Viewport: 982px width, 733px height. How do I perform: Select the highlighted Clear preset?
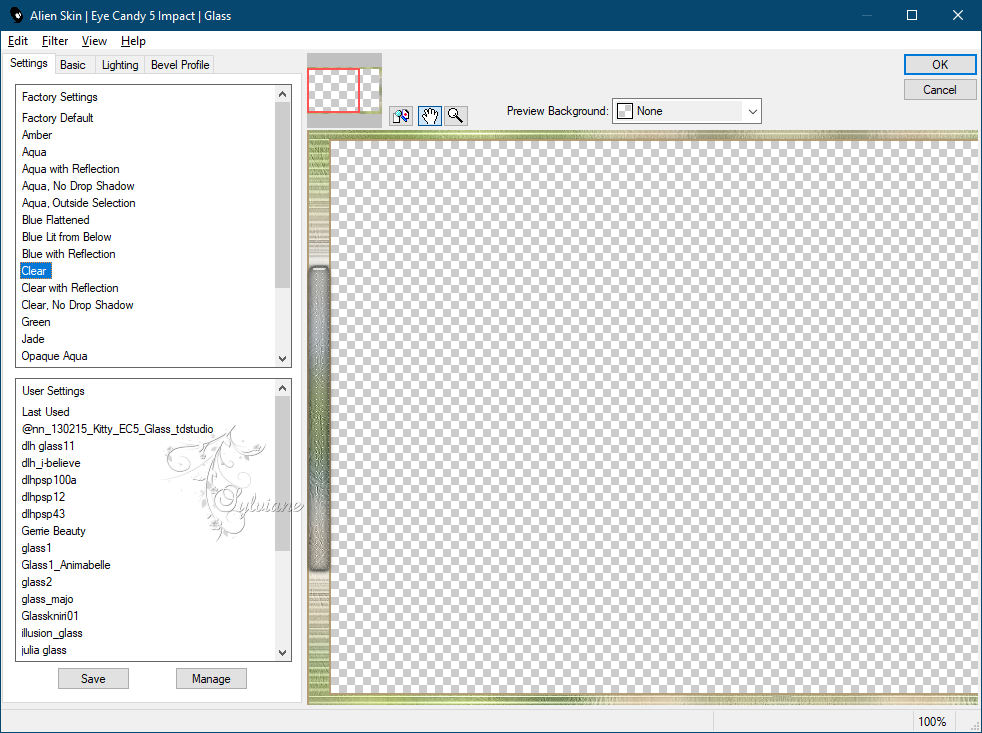tap(36, 271)
